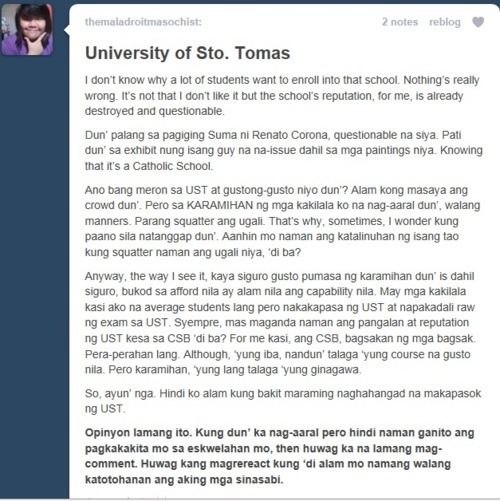Screen dimensions: 500x501
Task: Click paragraph beginning "Ano bang meron sa UST"
Action: point(282,221)
